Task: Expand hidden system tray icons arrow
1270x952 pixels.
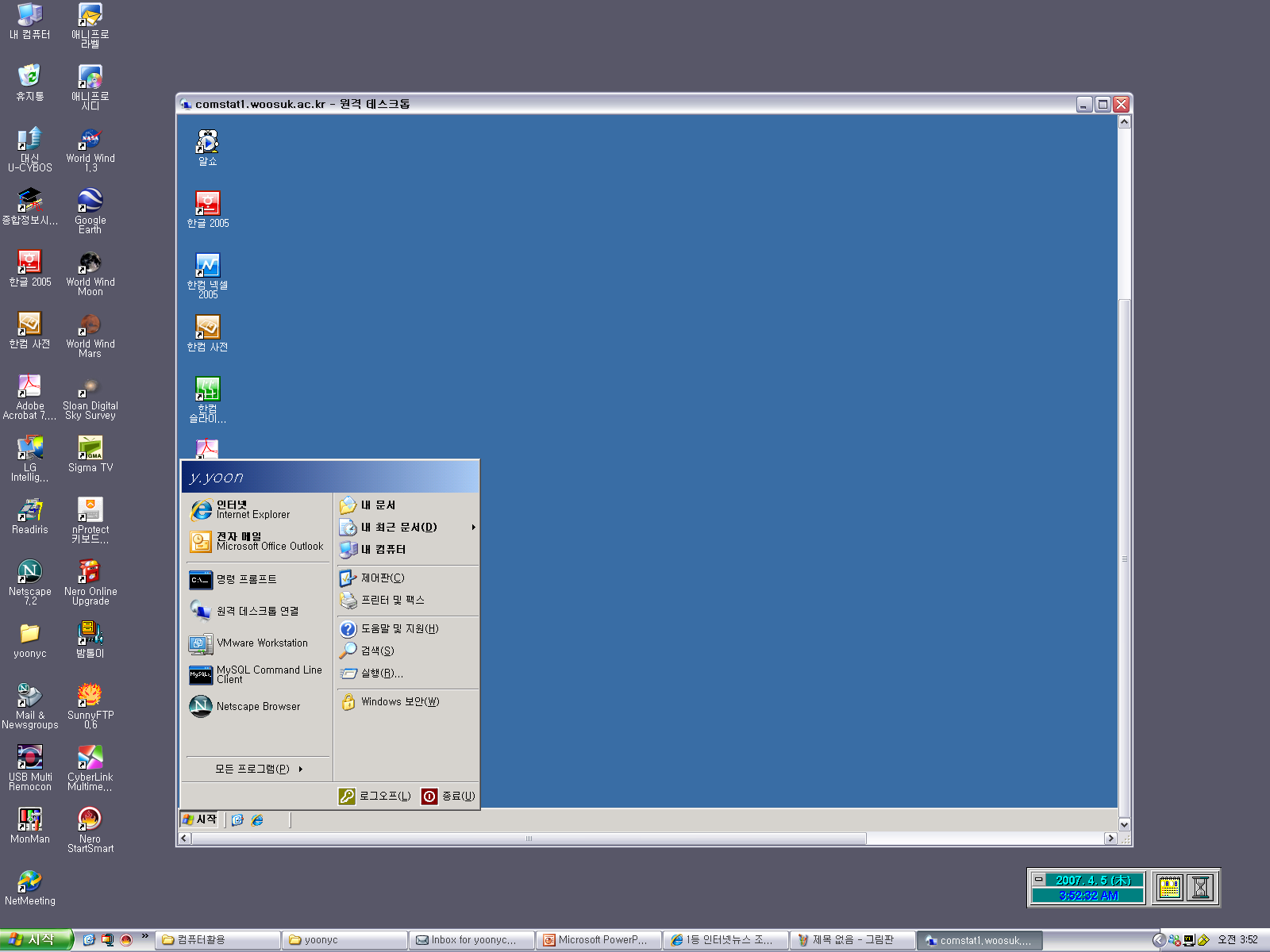Action: 1158,940
